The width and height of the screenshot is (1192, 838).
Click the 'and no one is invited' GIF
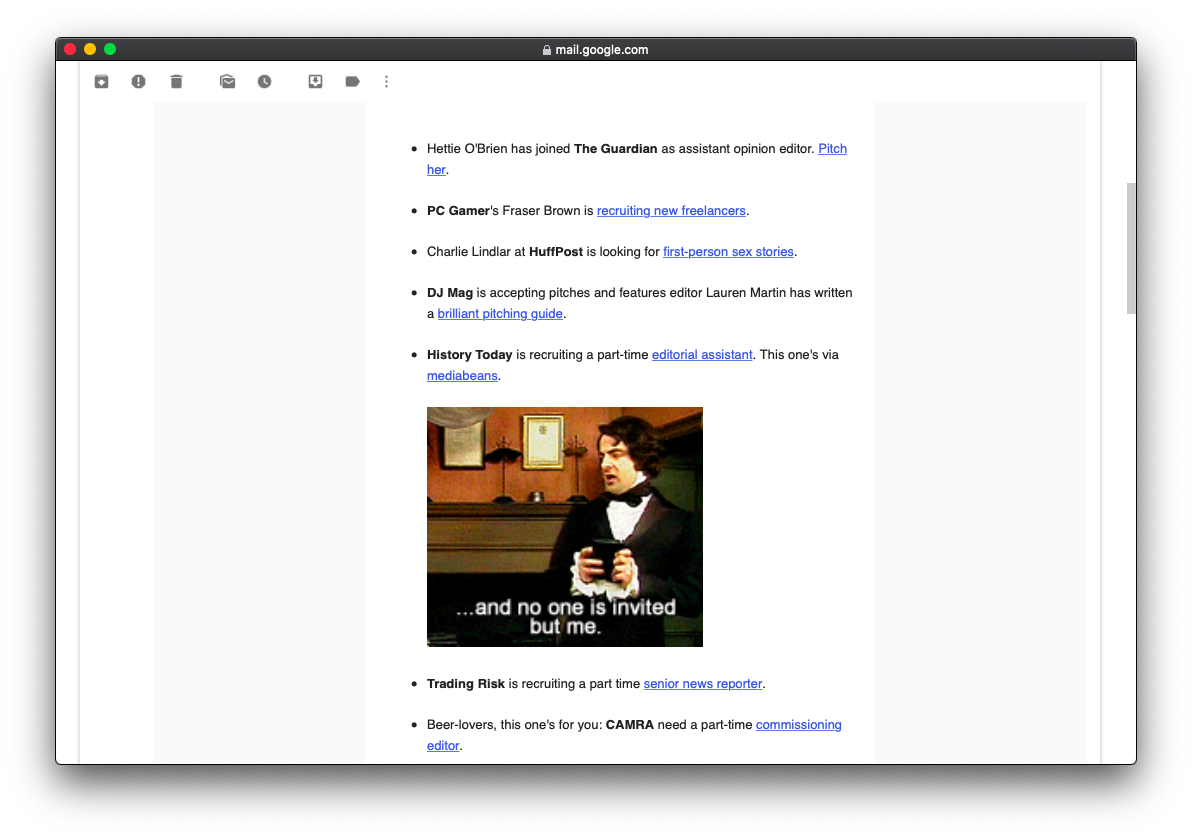565,527
